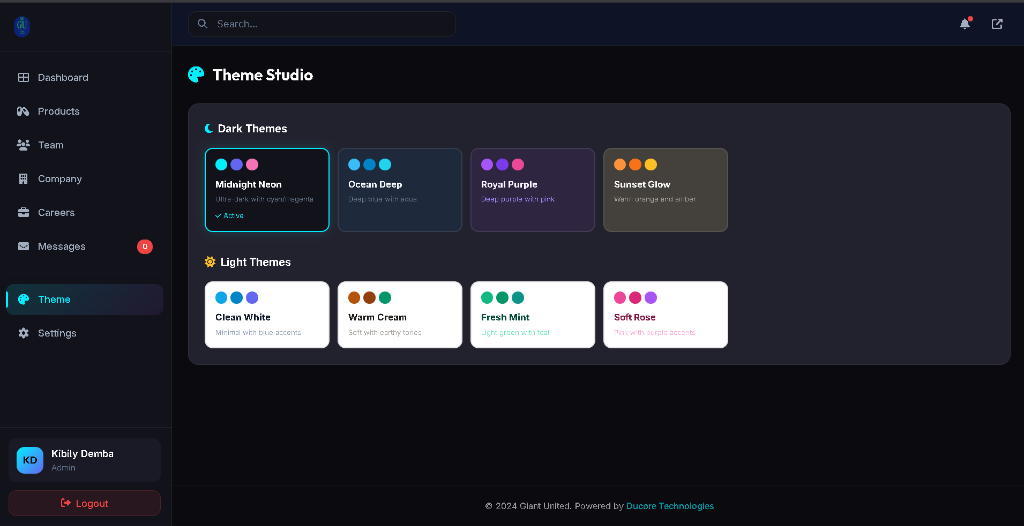
Task: Open the external link icon in header
Action: tap(997, 24)
